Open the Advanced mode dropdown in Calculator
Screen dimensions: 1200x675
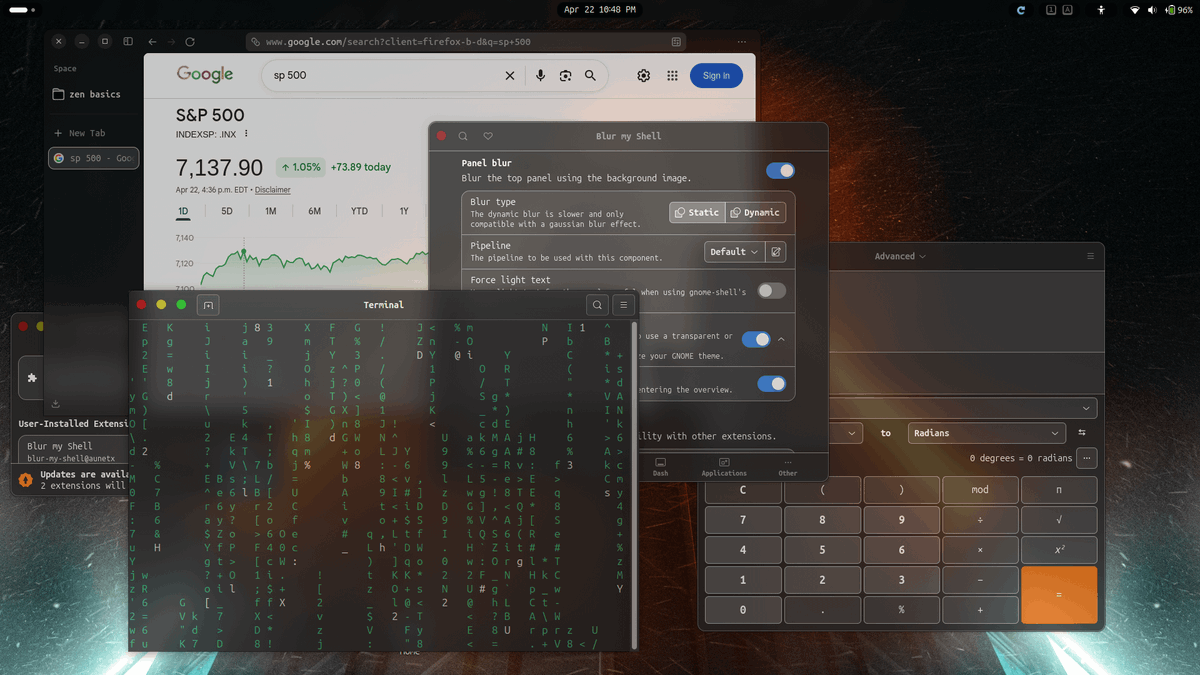(900, 256)
